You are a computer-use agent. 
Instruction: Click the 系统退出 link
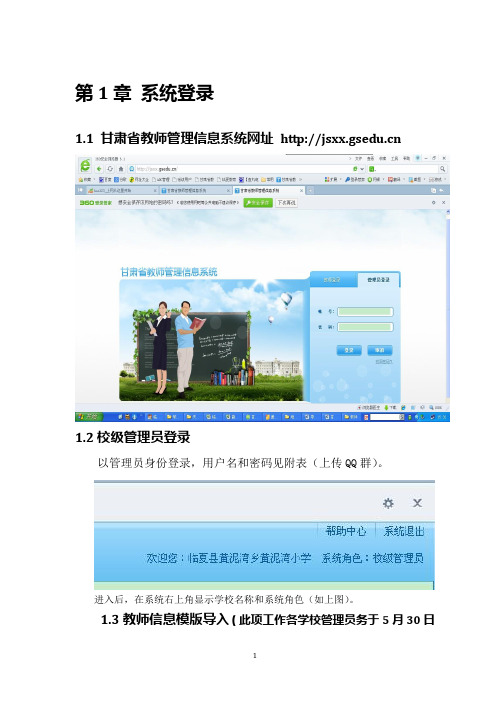pyautogui.click(x=404, y=531)
